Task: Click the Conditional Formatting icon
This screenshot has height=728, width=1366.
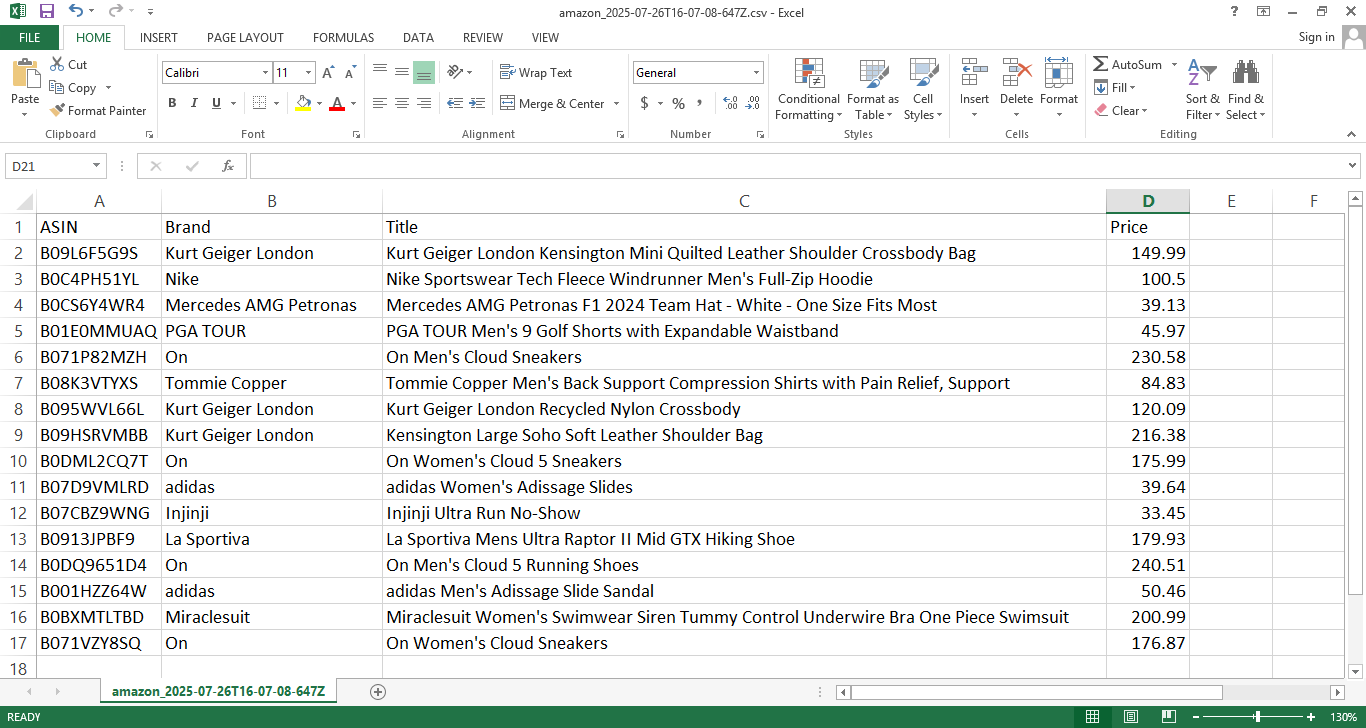Action: tap(808, 74)
